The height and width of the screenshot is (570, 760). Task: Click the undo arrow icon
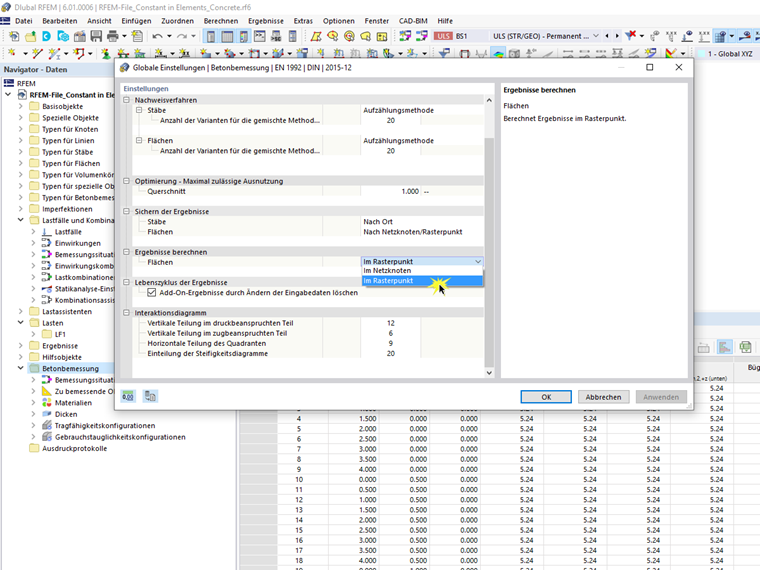coord(157,36)
